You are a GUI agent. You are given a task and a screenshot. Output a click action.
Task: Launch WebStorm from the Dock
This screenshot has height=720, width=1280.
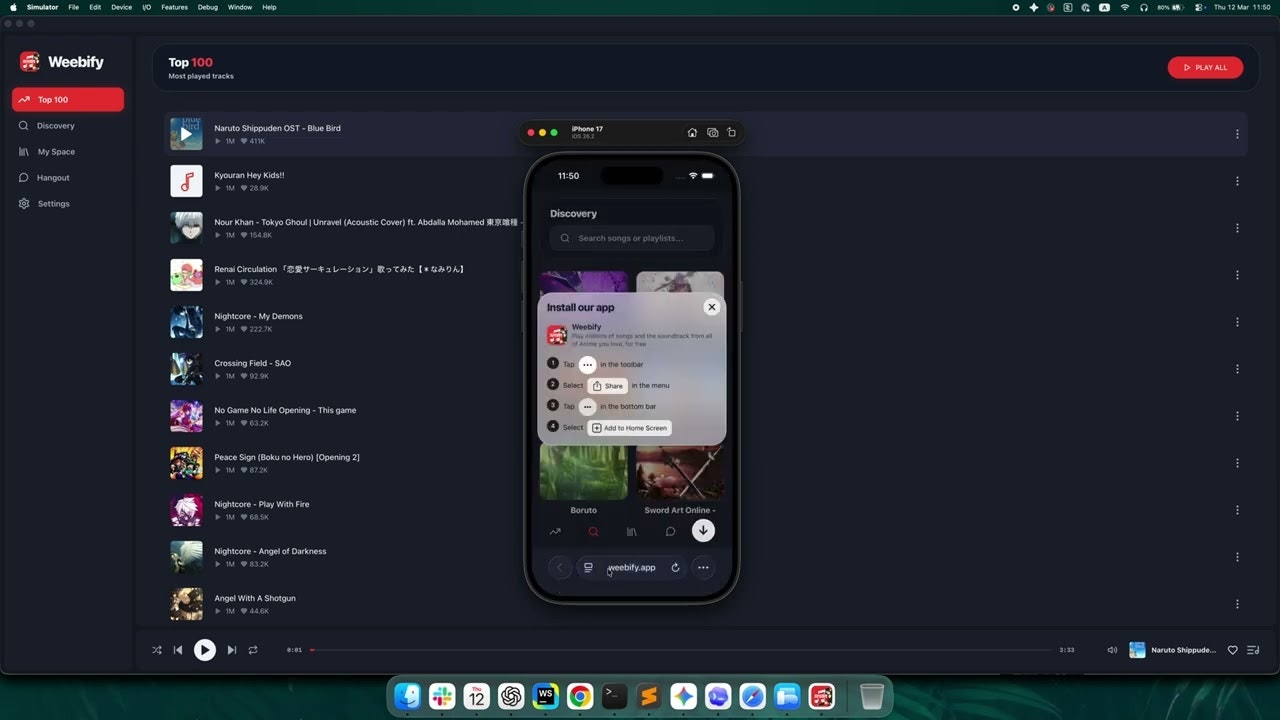545,696
